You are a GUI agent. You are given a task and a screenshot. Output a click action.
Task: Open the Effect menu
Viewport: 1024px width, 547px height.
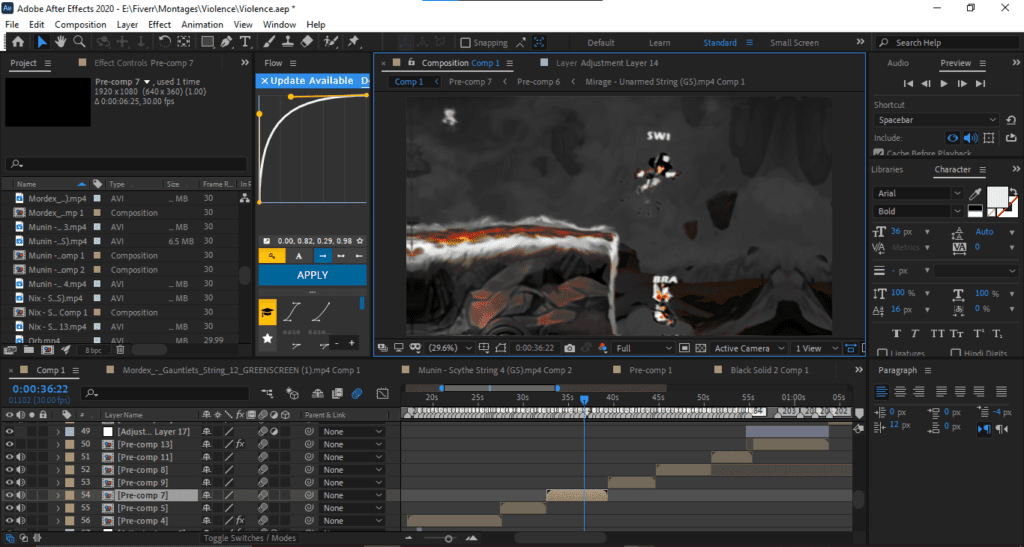[159, 24]
